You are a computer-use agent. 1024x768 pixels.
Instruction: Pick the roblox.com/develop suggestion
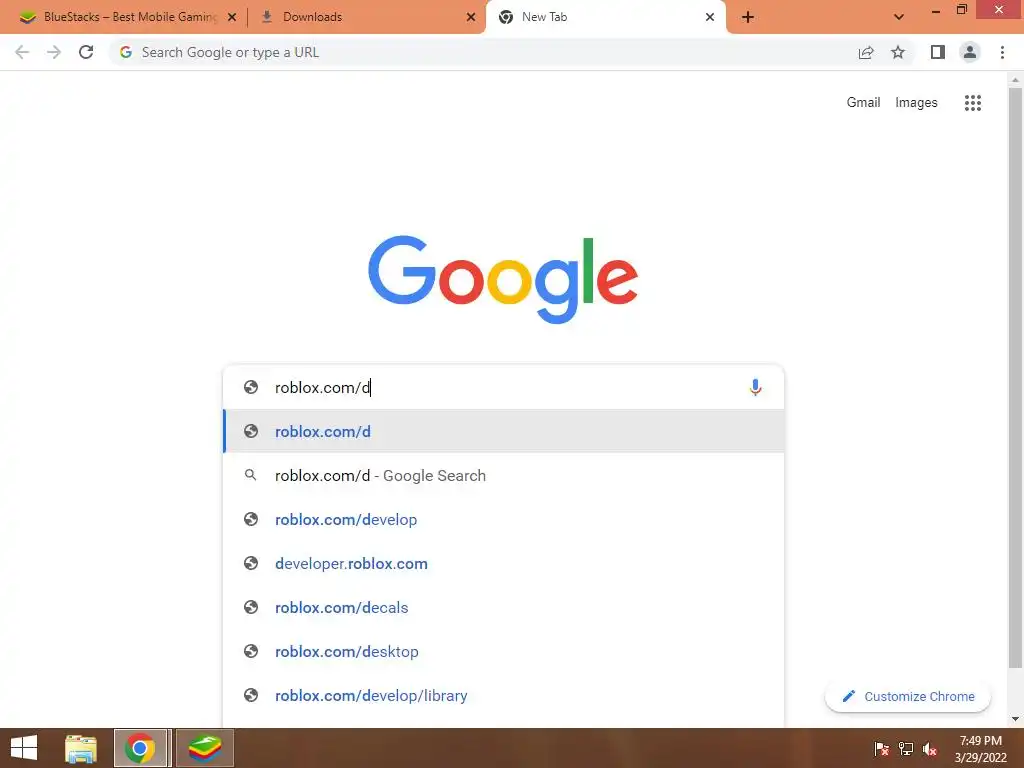point(504,519)
